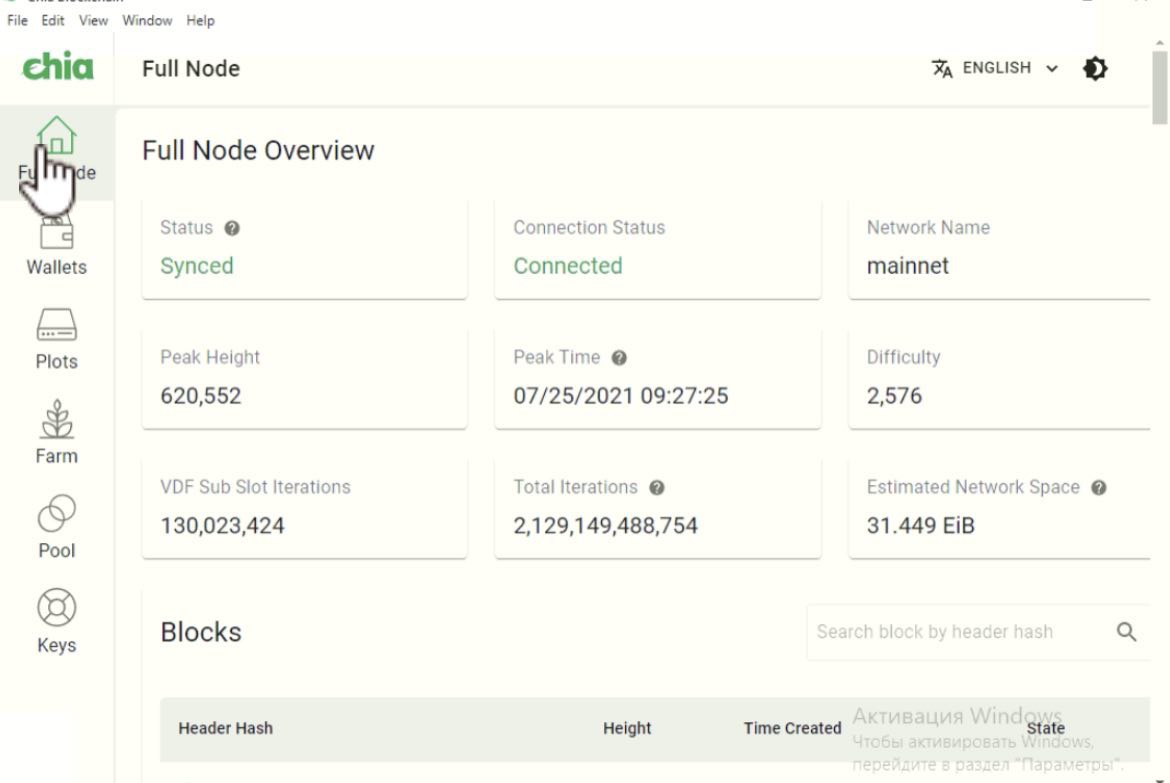Screen dimensions: 1170x783
Task: Click the 31.449 EiB network space
Action: click(921, 526)
